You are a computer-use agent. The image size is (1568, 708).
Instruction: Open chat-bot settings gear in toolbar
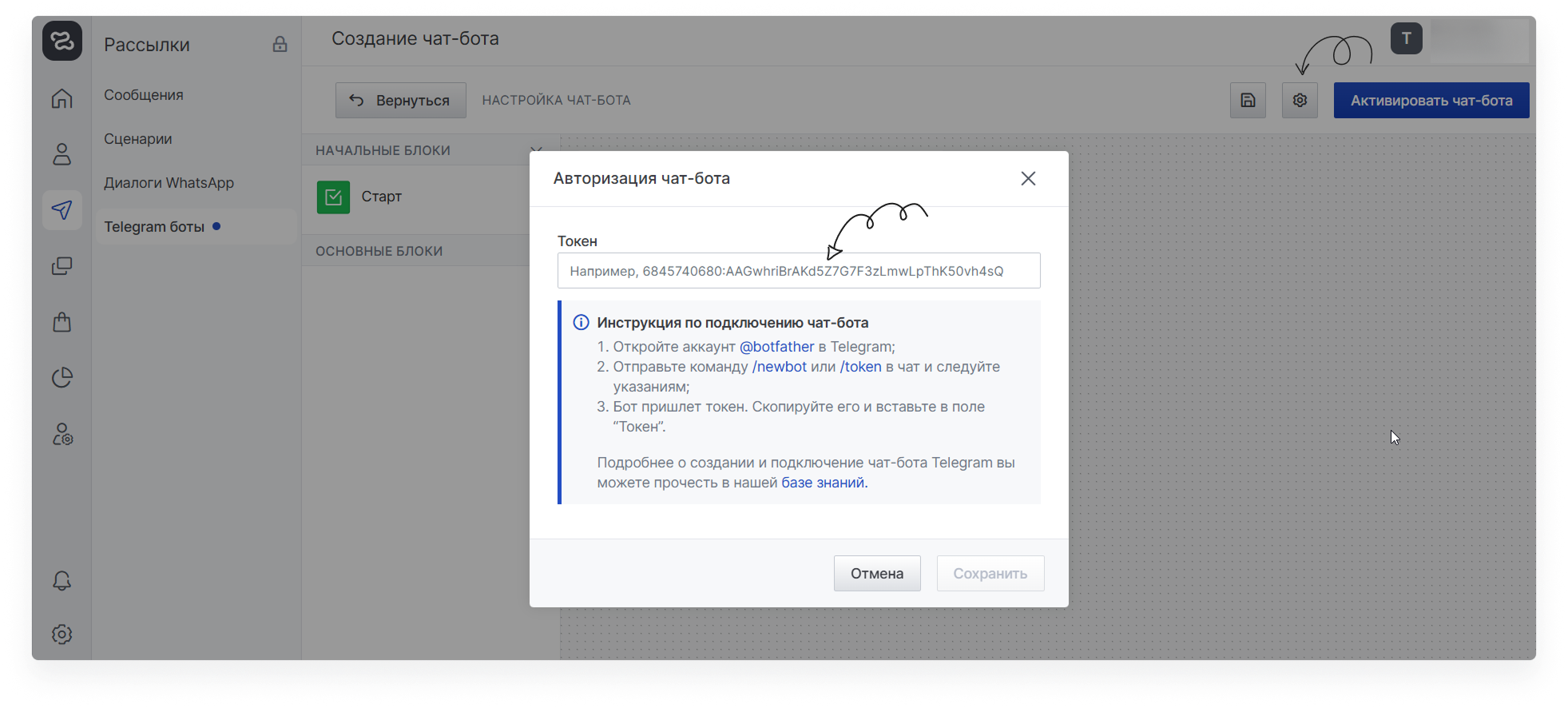(1300, 101)
